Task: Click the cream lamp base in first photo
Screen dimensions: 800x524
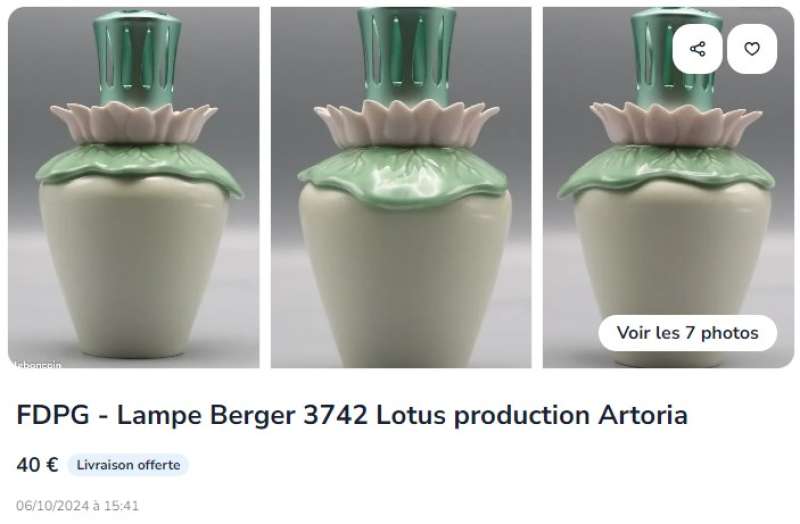Action: [134, 265]
